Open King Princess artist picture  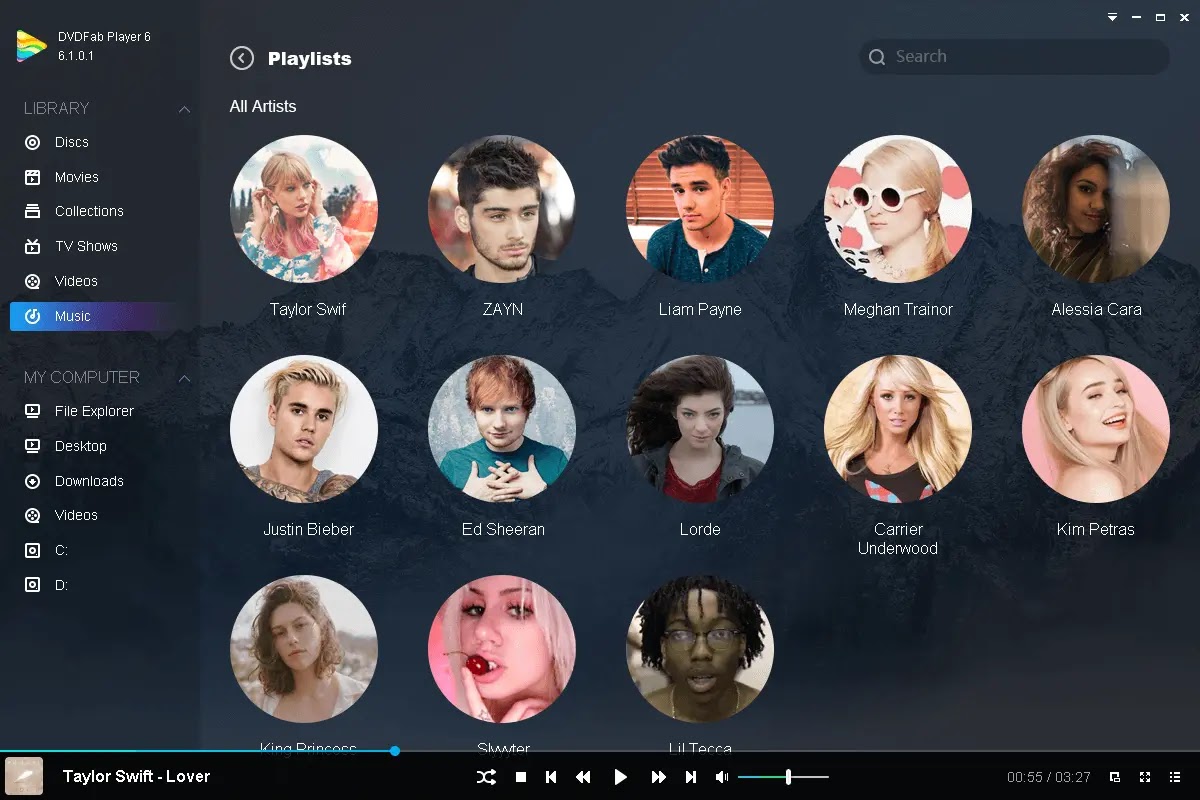[304, 649]
